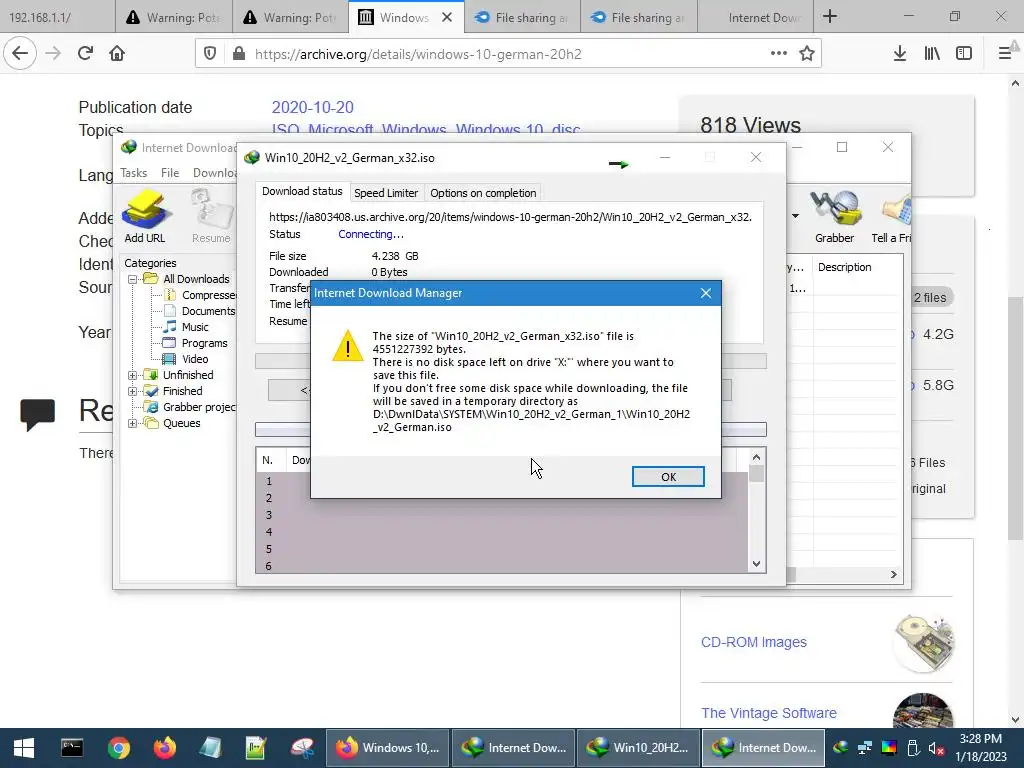
Task: Click the Resume toolbar icon
Action: (x=210, y=216)
